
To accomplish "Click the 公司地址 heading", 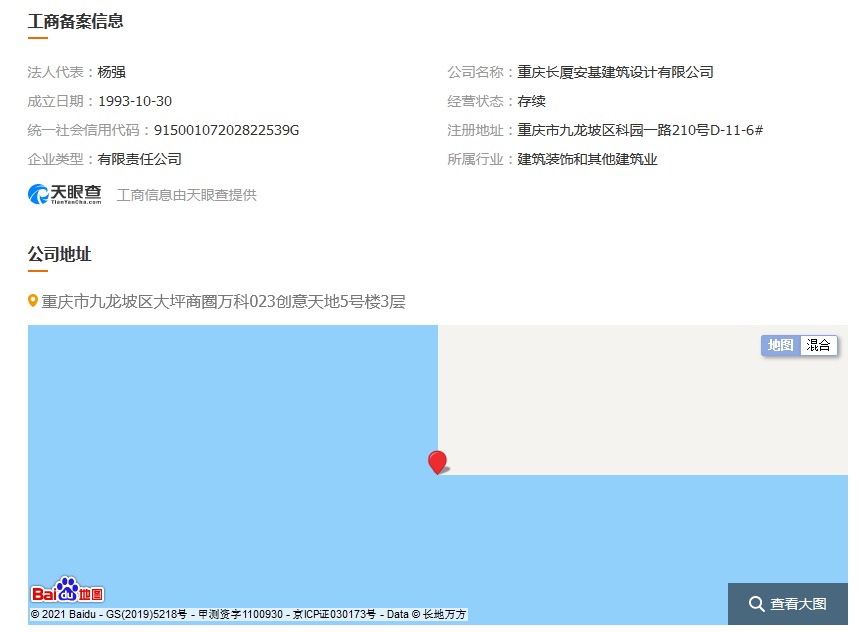I will [60, 254].
